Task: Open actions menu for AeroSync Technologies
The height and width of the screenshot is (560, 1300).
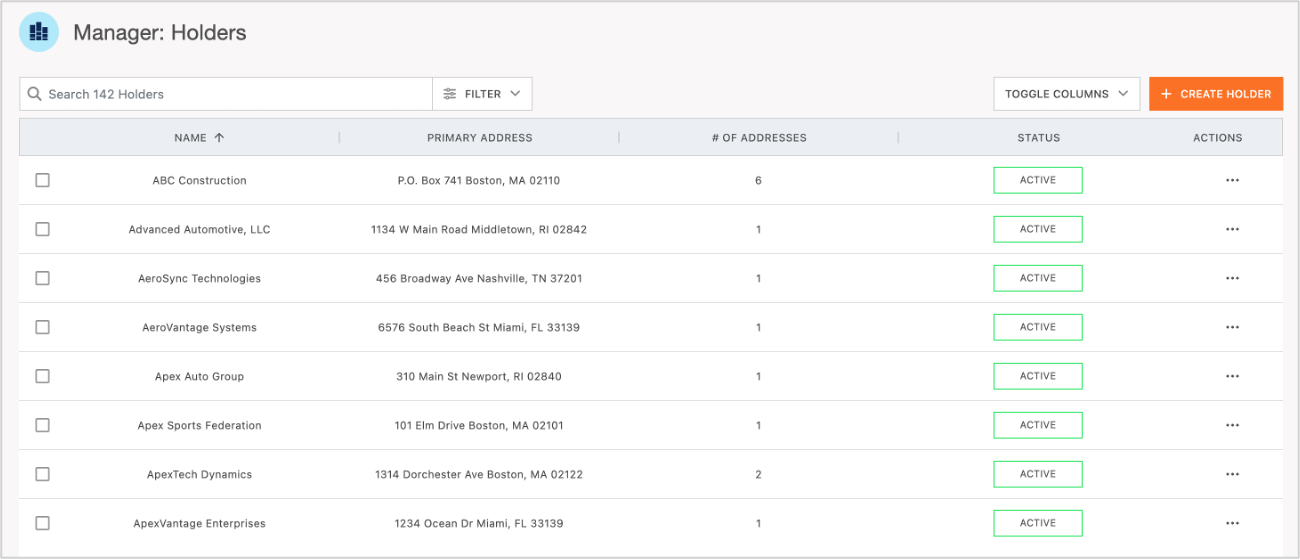Action: pos(1232,278)
